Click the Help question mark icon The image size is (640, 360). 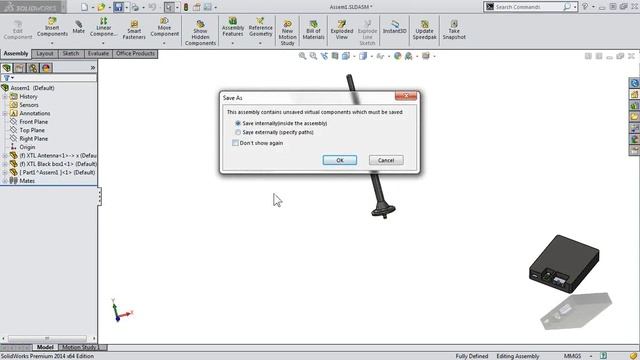585,7
